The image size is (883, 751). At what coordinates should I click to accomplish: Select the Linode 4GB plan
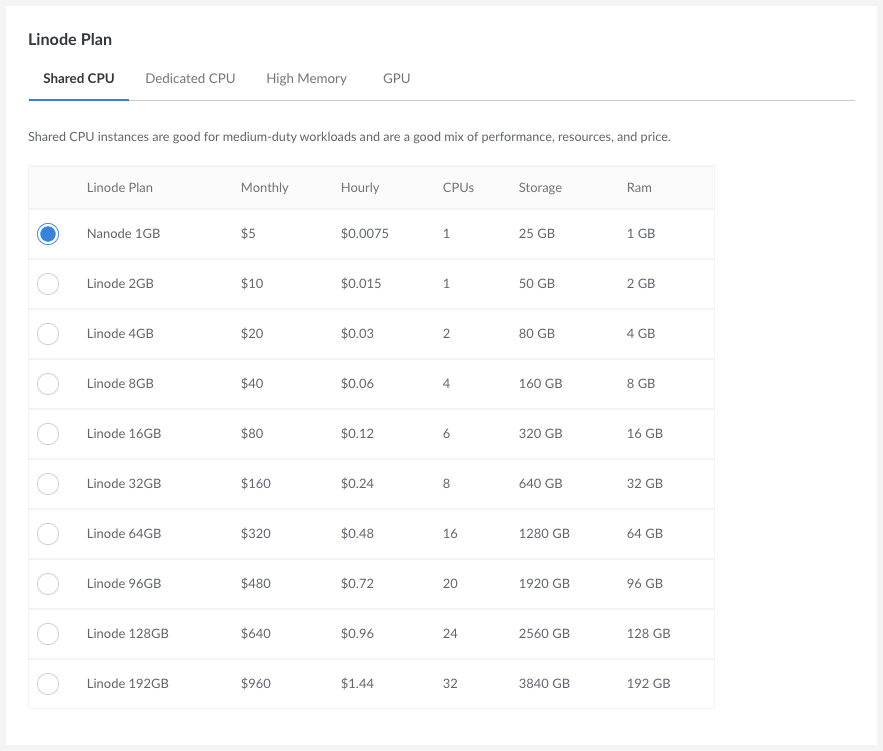(x=47, y=333)
